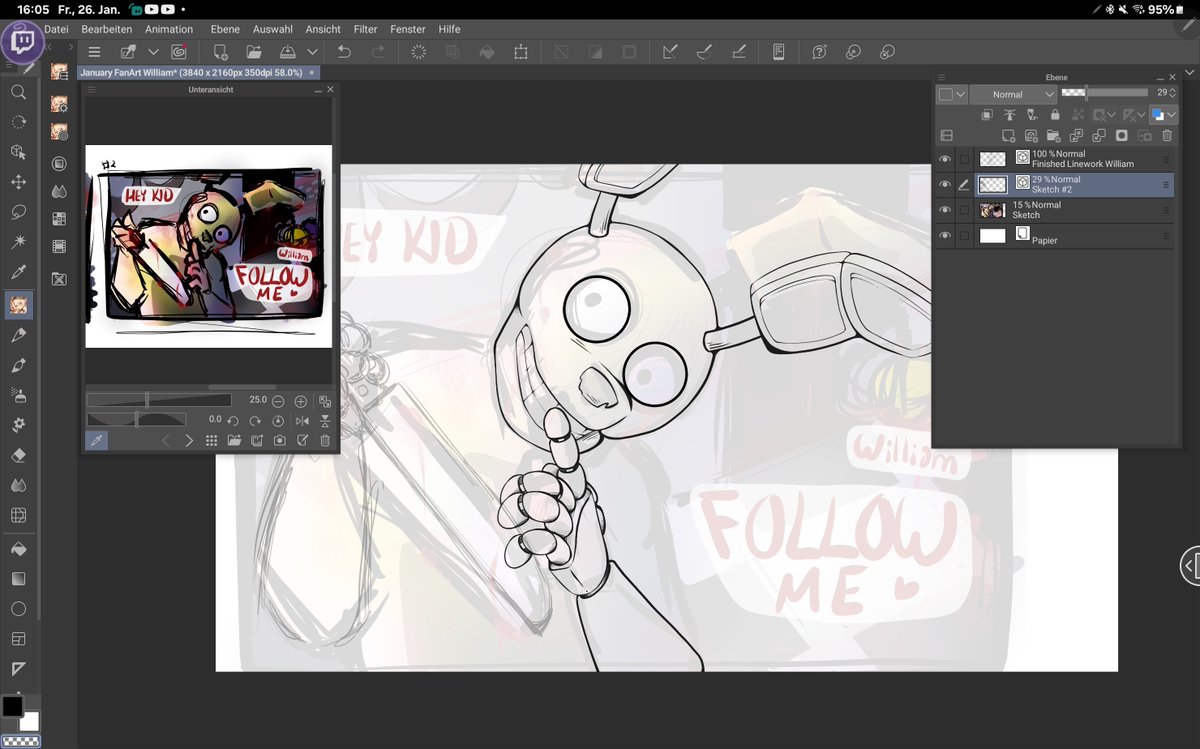This screenshot has width=1200, height=749.
Task: Select the Lasso selection tool
Action: [18, 213]
